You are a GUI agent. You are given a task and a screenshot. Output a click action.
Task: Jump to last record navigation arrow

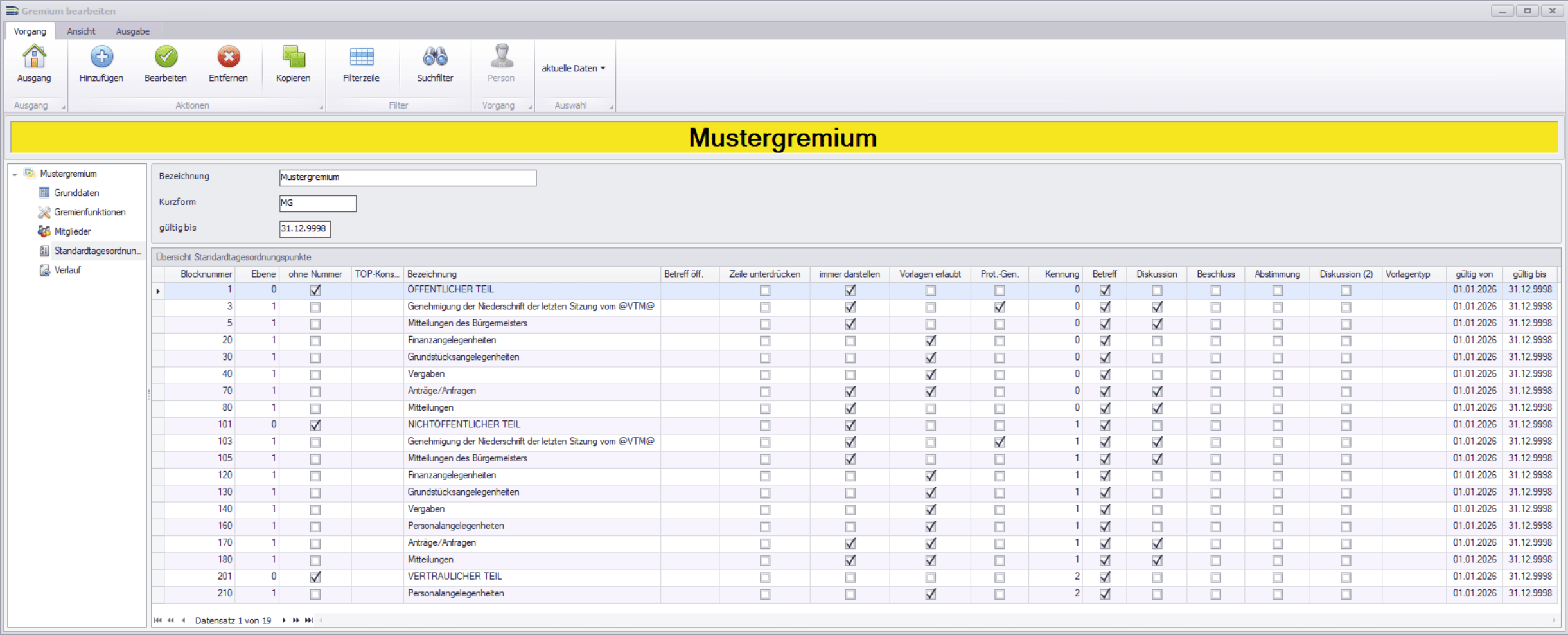pos(309,620)
